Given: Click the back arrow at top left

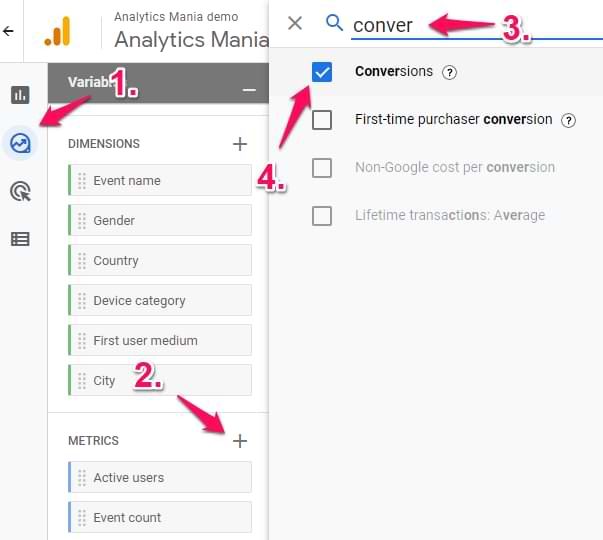Looking at the screenshot, I should tap(8, 31).
